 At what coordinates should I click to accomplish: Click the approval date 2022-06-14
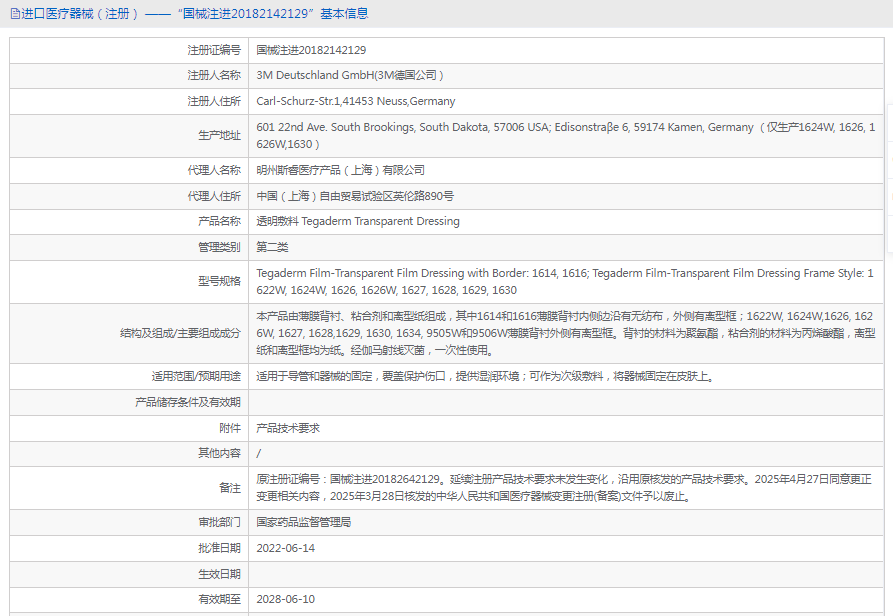pyautogui.click(x=285, y=548)
